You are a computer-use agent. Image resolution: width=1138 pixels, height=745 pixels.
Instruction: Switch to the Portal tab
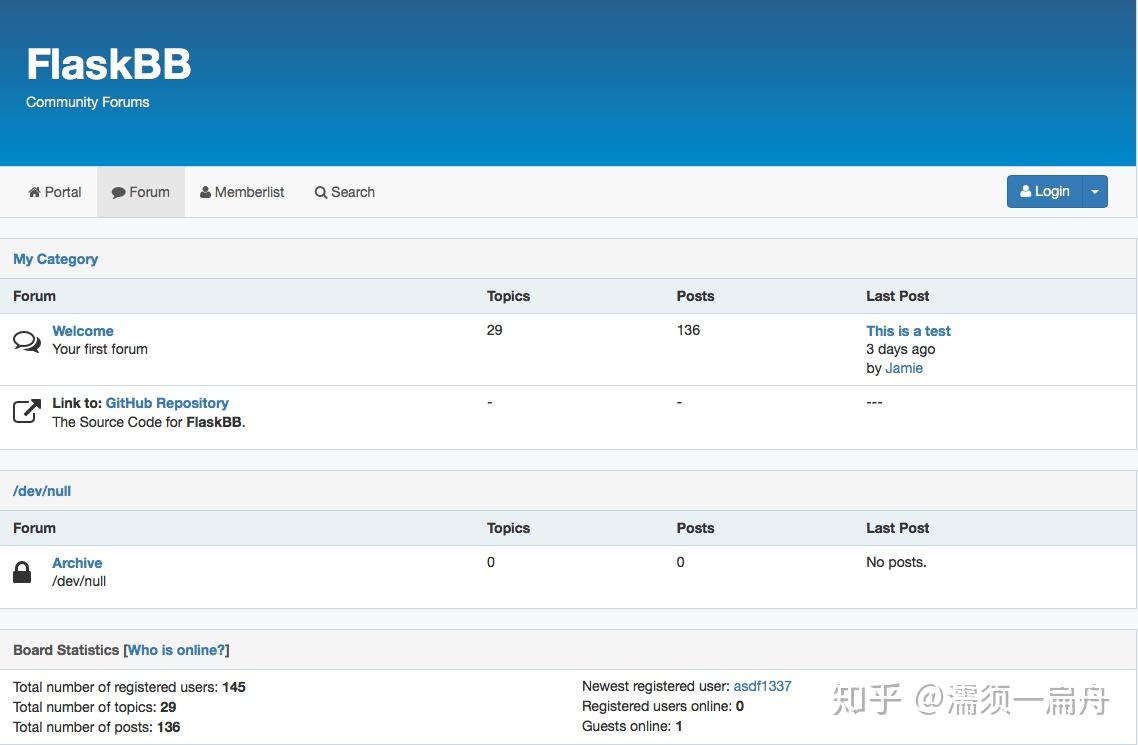pos(54,191)
